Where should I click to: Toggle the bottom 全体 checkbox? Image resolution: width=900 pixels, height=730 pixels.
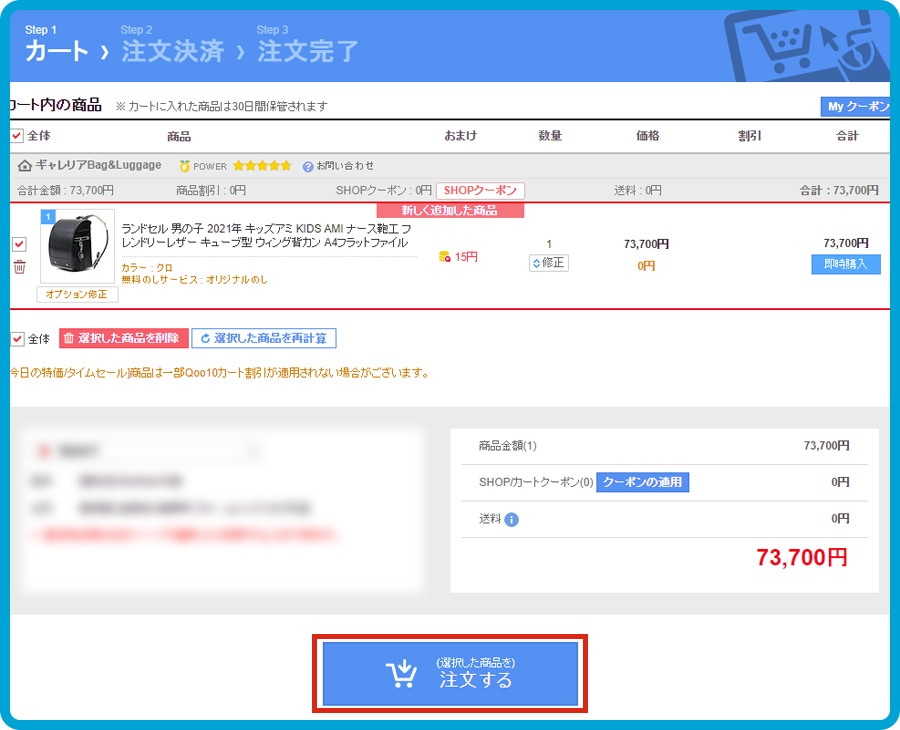pos(17,339)
